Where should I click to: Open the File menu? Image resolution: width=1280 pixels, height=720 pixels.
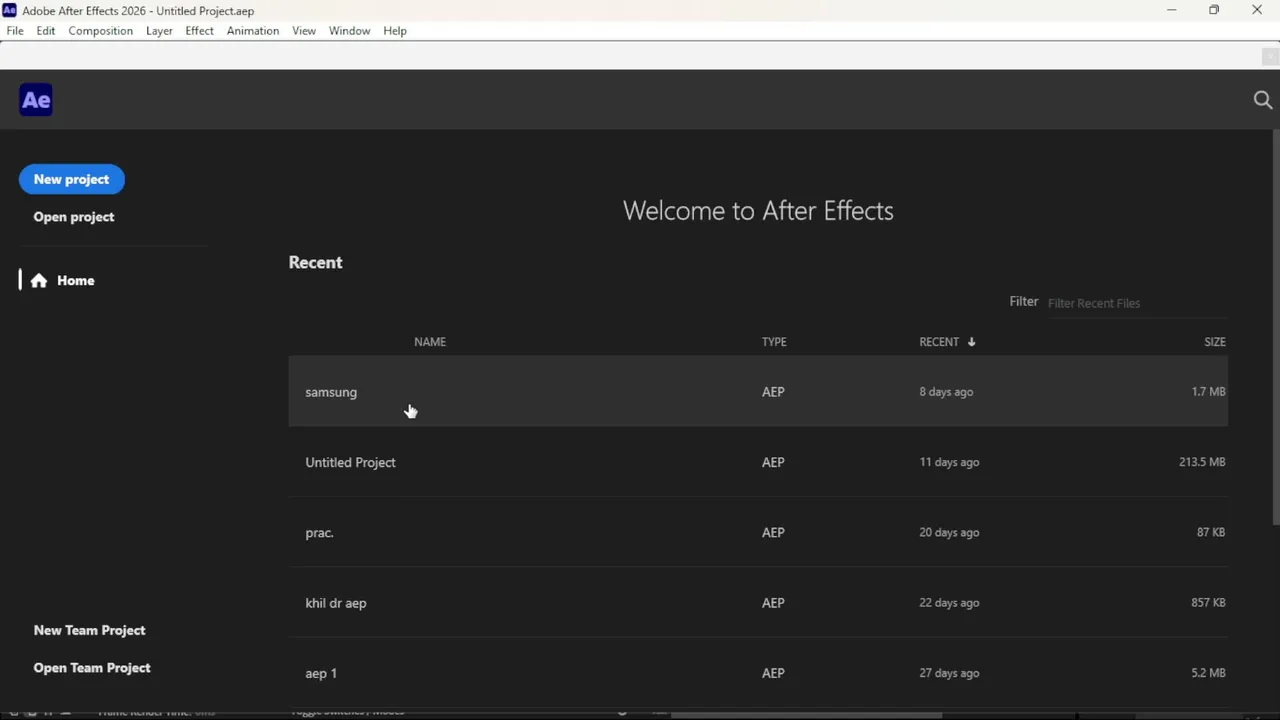click(x=15, y=31)
